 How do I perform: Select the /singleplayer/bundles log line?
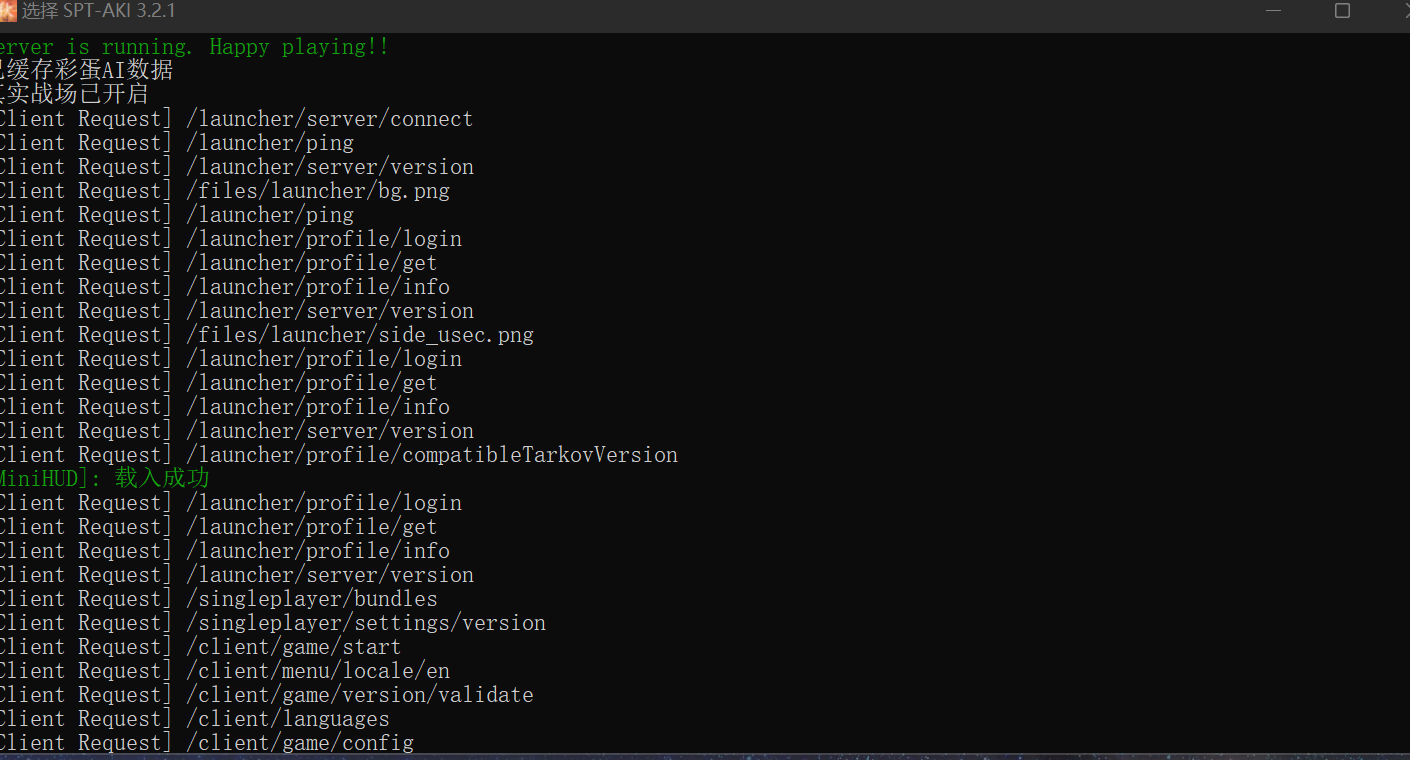point(218,599)
